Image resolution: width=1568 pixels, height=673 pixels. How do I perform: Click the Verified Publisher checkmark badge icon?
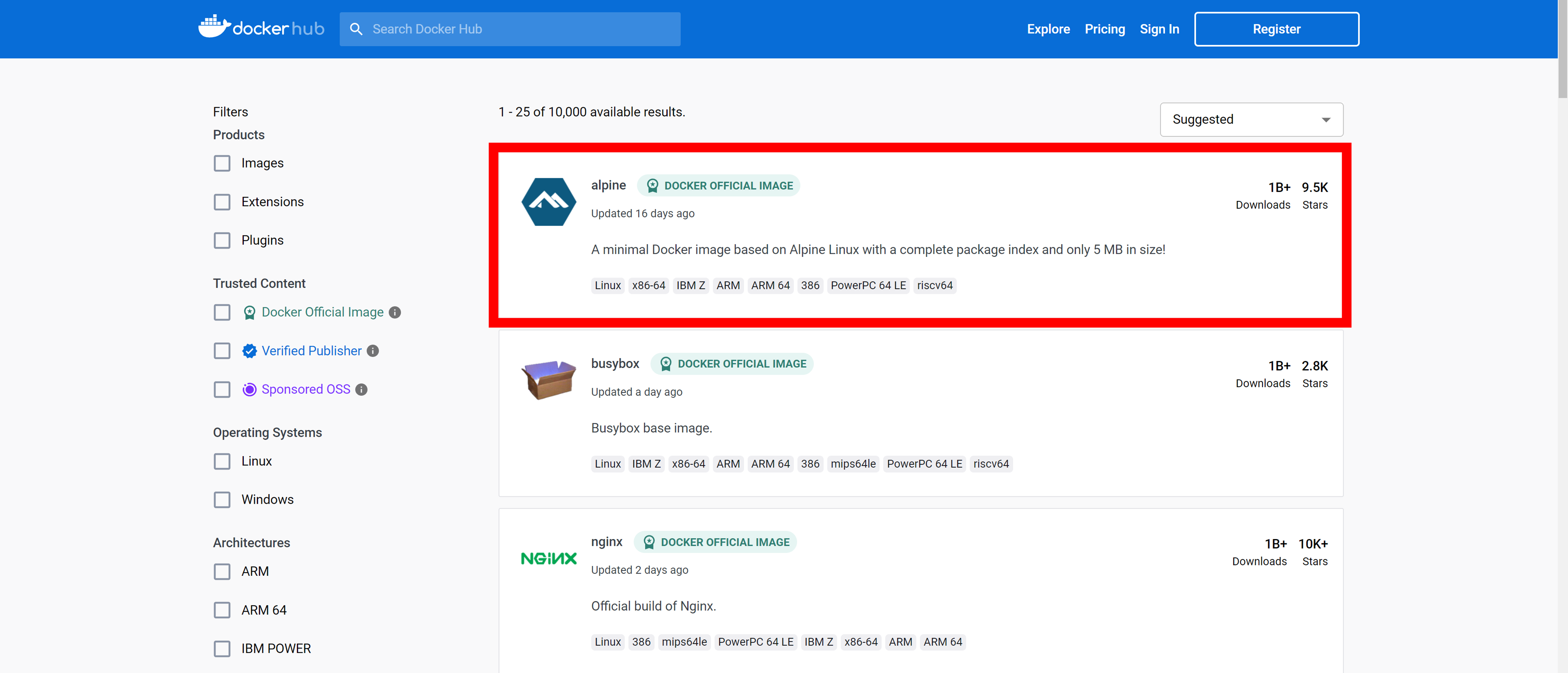249,351
